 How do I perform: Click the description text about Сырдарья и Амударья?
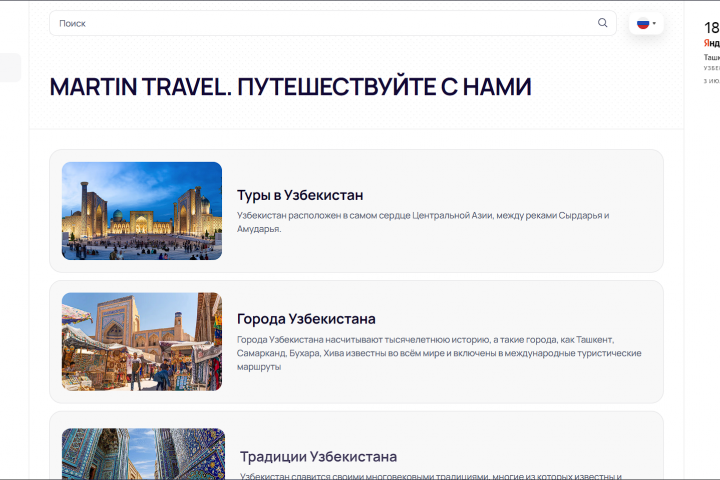423,222
